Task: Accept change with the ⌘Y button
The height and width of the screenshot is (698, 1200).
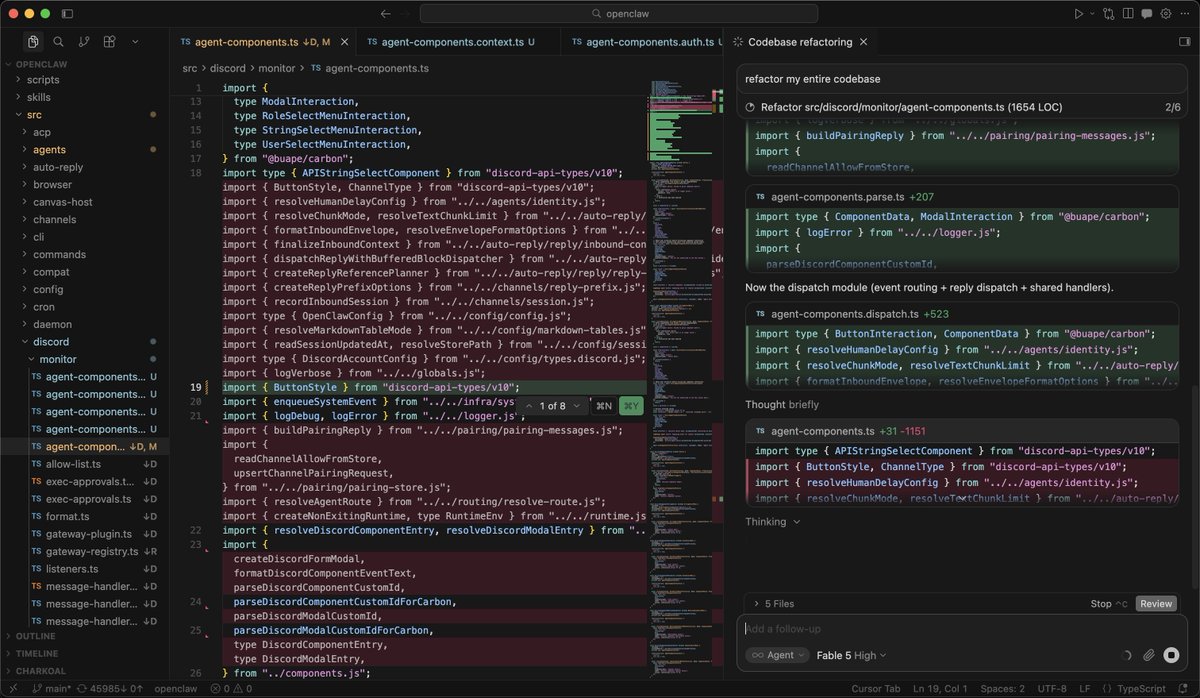Action: point(631,406)
